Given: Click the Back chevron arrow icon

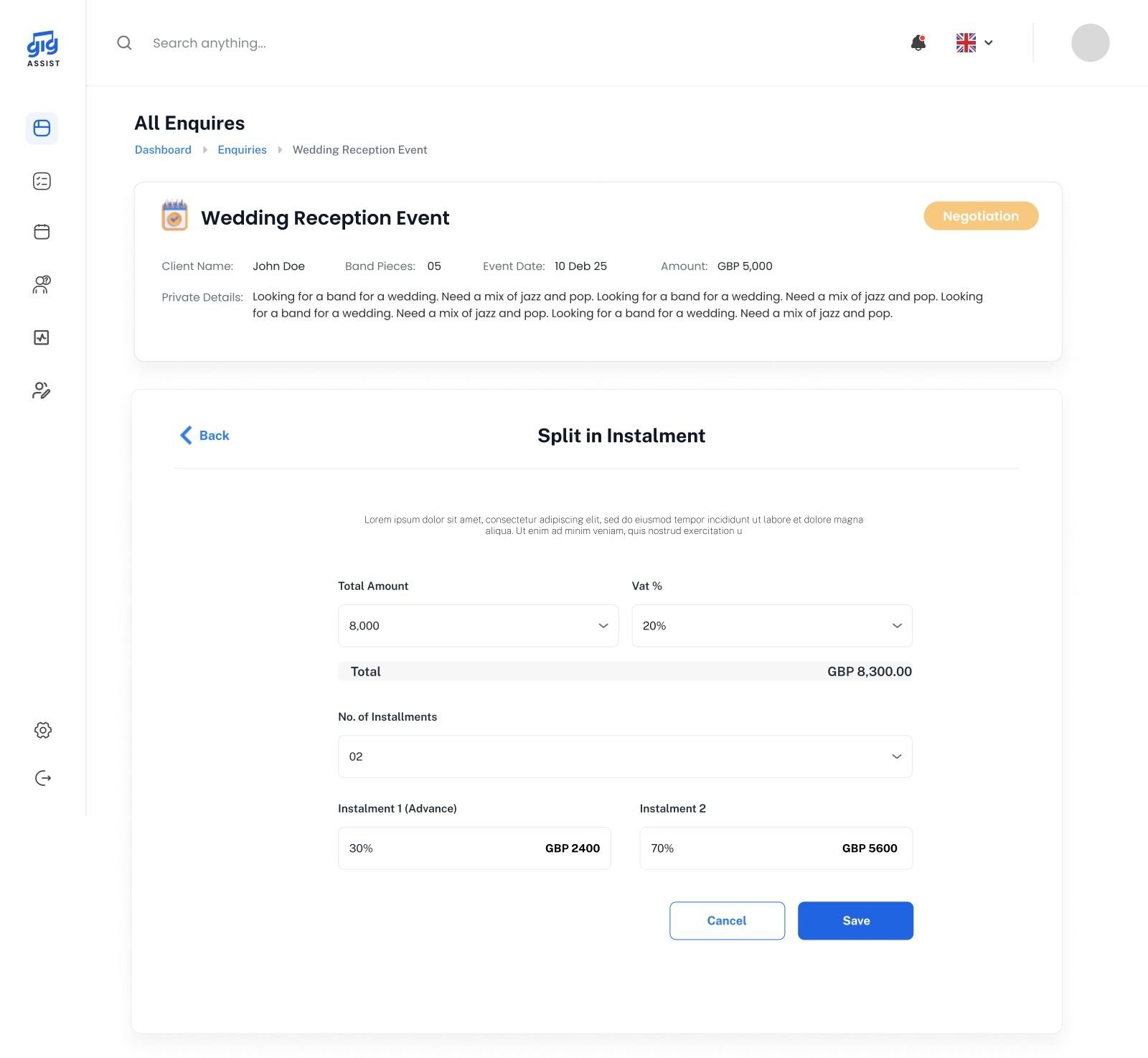Looking at the screenshot, I should pos(186,435).
